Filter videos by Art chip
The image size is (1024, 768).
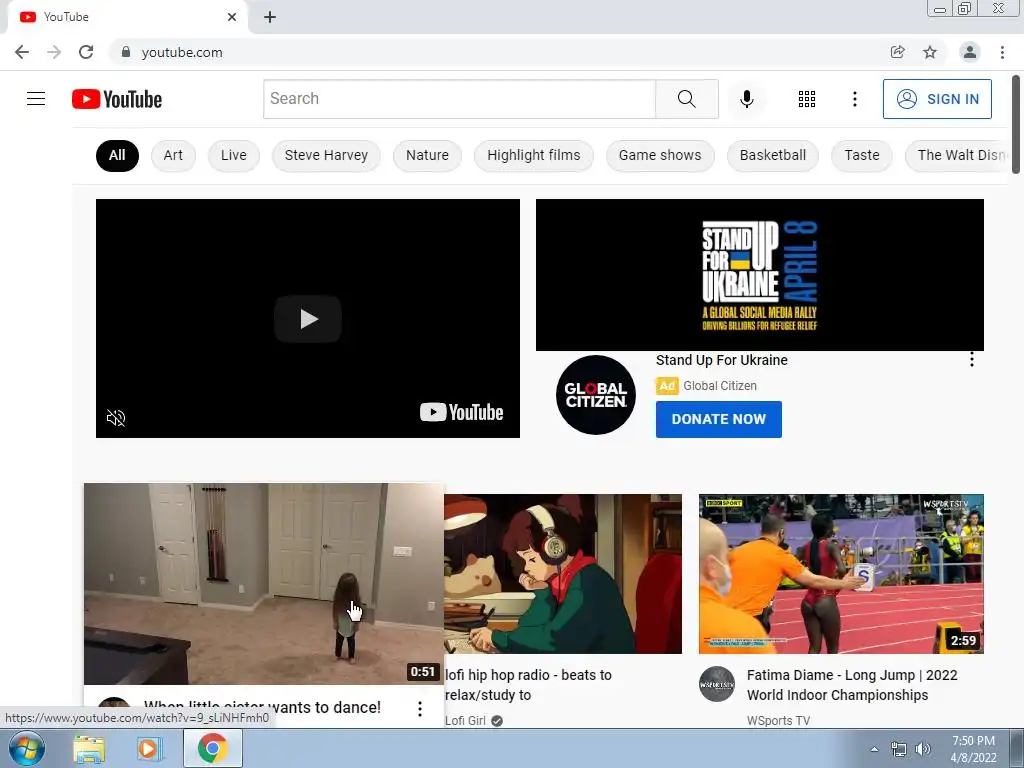click(173, 155)
